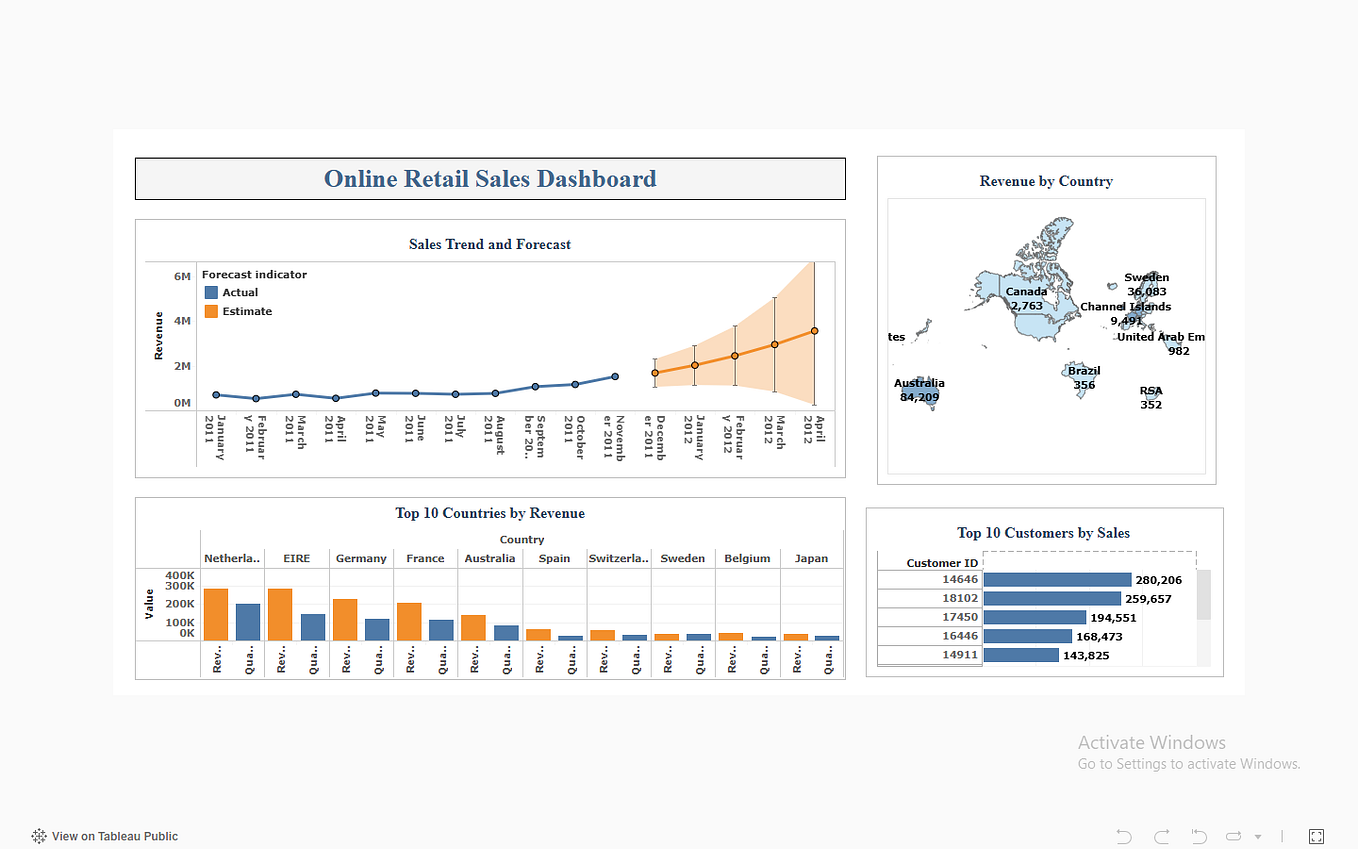This screenshot has width=1358, height=849.
Task: Click the Tableau Public logo icon
Action: tap(37, 835)
